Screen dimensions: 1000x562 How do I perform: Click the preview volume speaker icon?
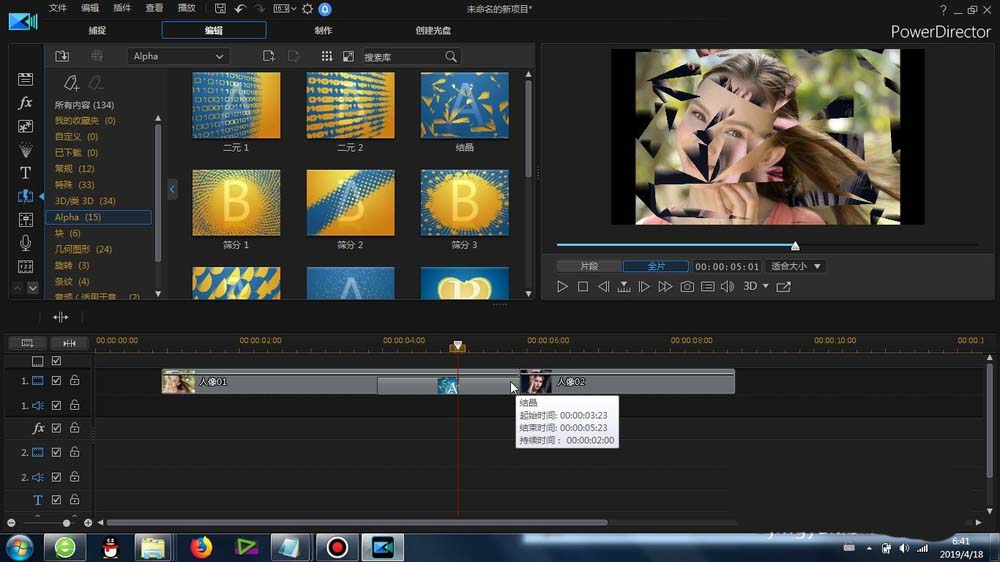point(728,286)
